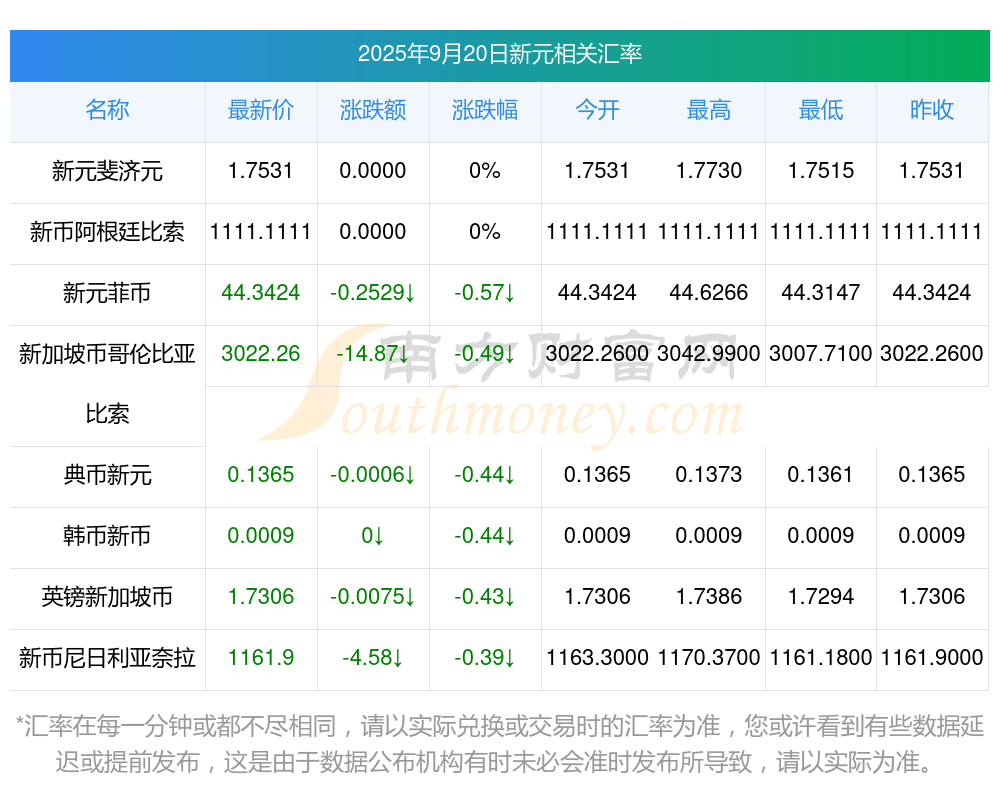Viewport: 1000px width, 793px height.
Task: Select the 新币尼日利亚奈拉 row name
Action: pos(107,657)
